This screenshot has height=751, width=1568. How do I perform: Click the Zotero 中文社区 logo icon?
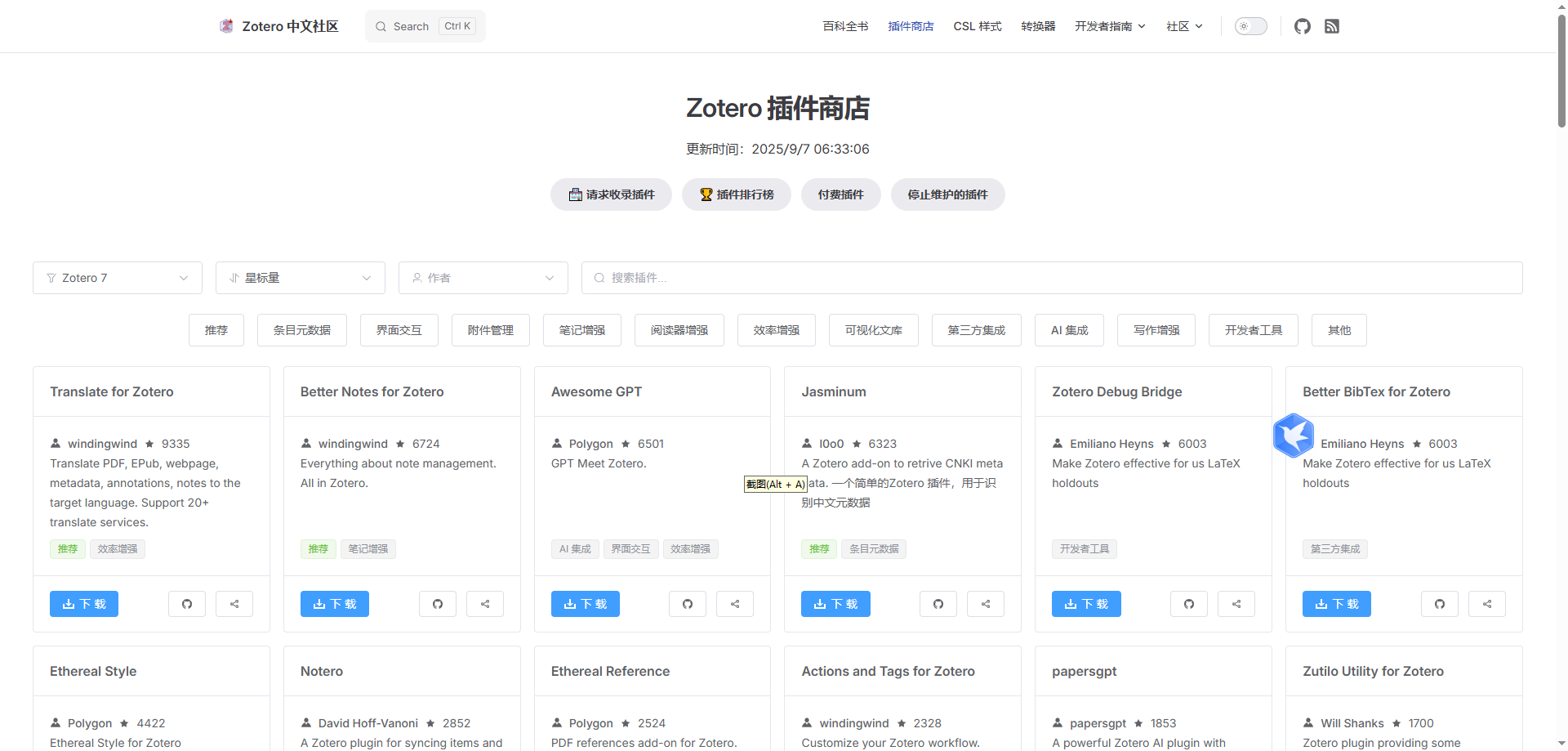coord(226,26)
